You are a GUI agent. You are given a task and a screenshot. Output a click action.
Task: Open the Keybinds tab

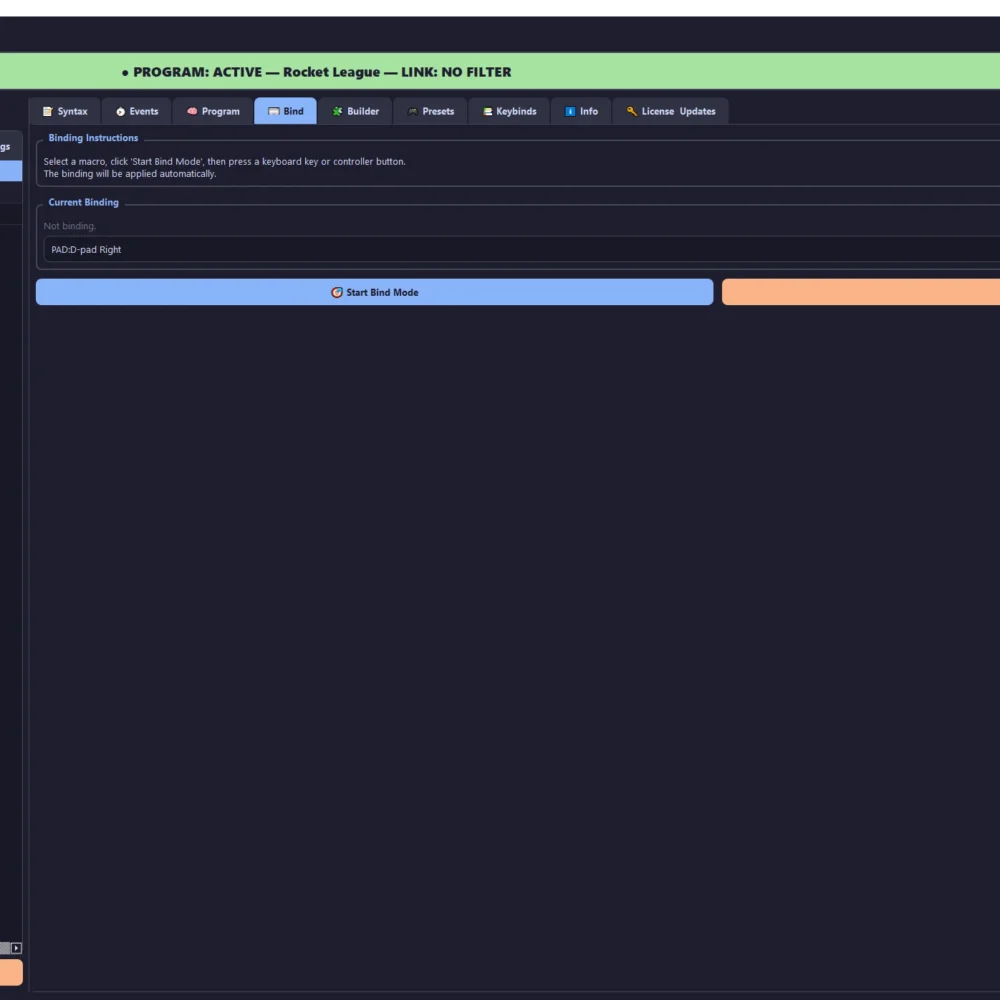click(x=509, y=111)
